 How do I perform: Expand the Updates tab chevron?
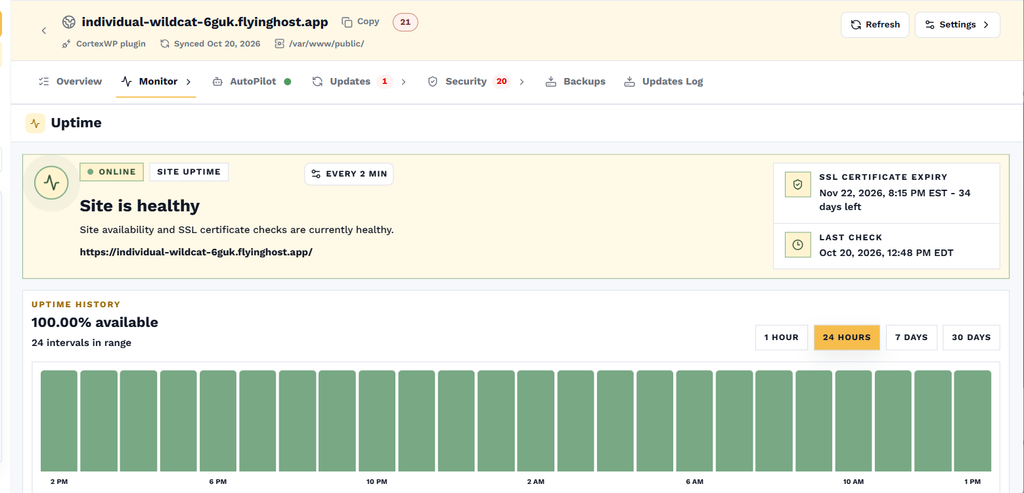(x=404, y=82)
